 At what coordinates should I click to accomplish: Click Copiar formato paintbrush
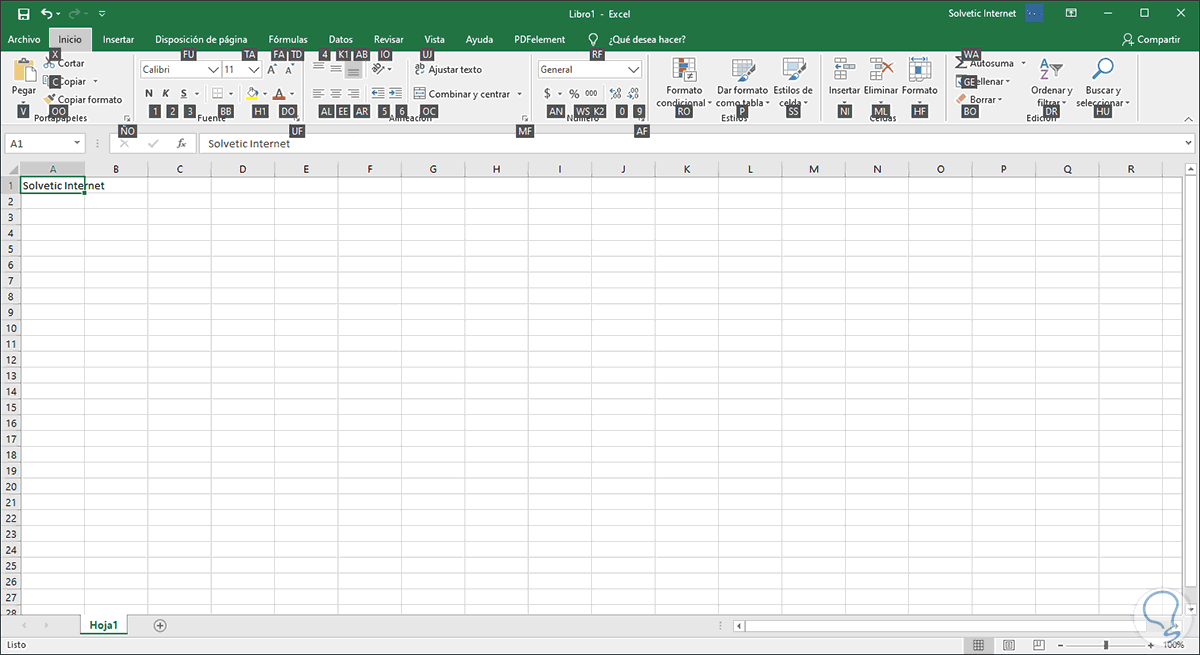click(82, 99)
